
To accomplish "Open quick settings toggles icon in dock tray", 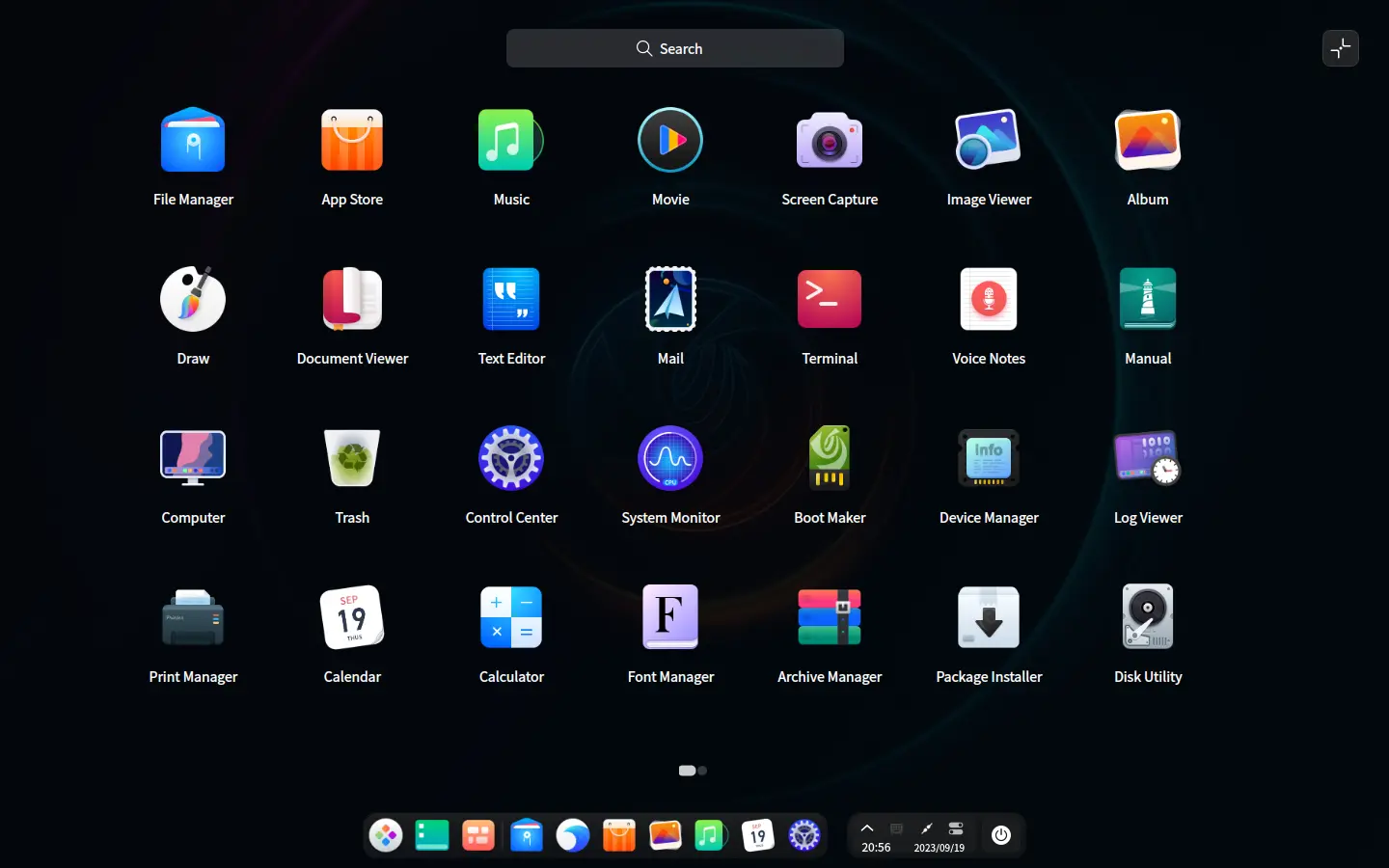I will coord(956,828).
